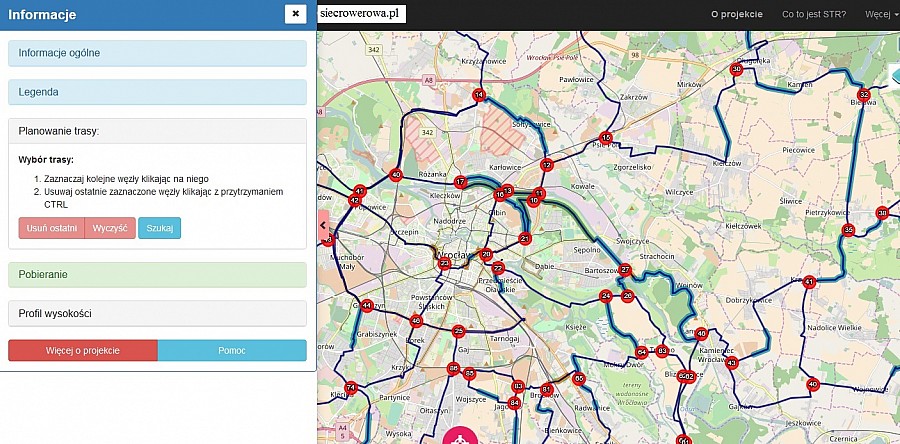The height and width of the screenshot is (444, 900).
Task: Close the Informacje panel
Action: (294, 13)
